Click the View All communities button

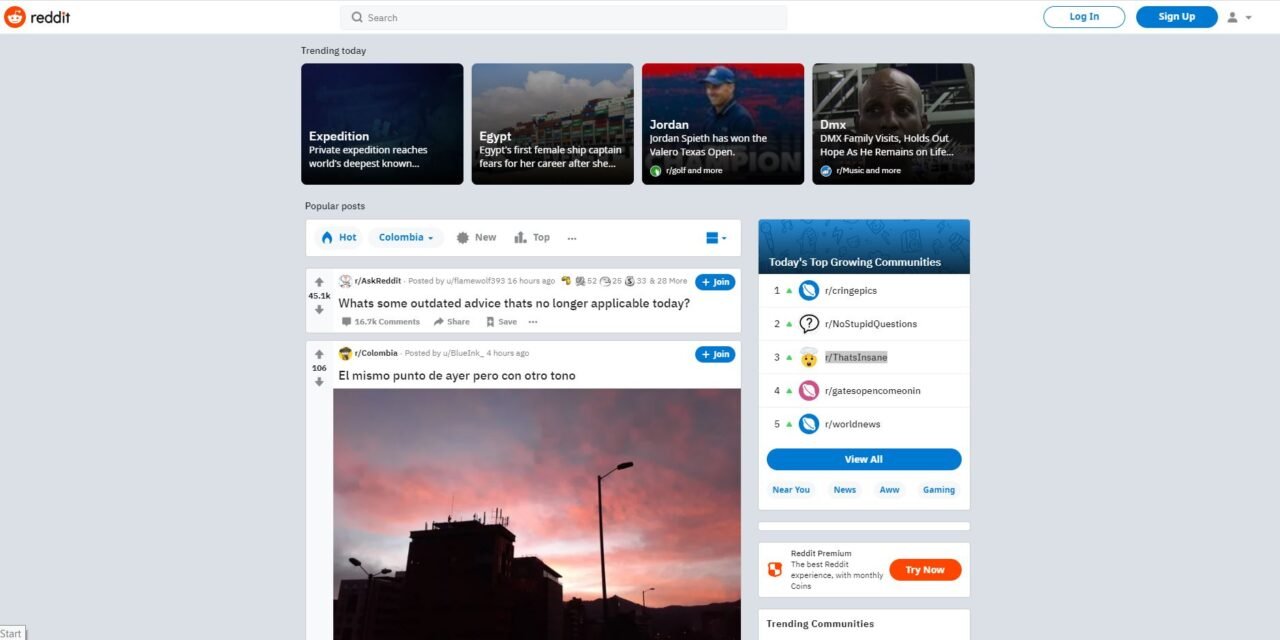[x=864, y=459]
